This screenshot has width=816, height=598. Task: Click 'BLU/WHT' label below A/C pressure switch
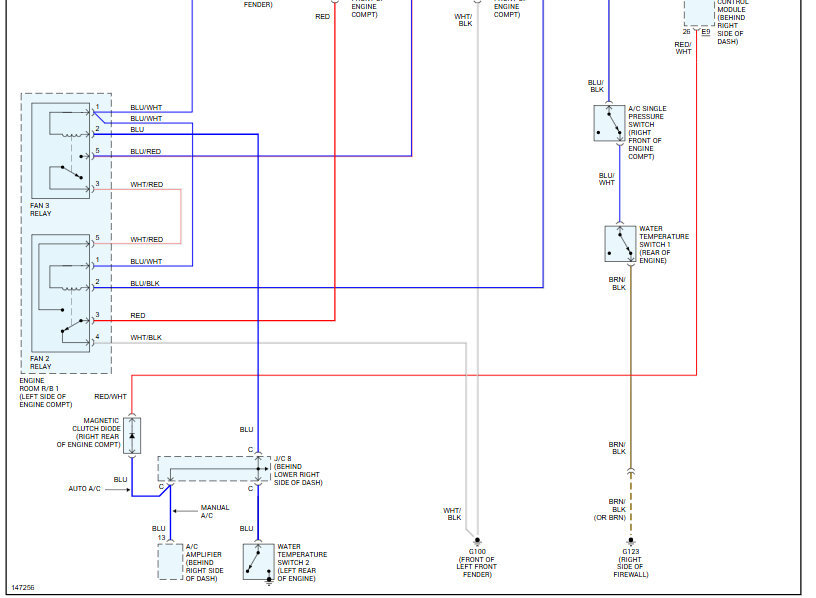607,179
